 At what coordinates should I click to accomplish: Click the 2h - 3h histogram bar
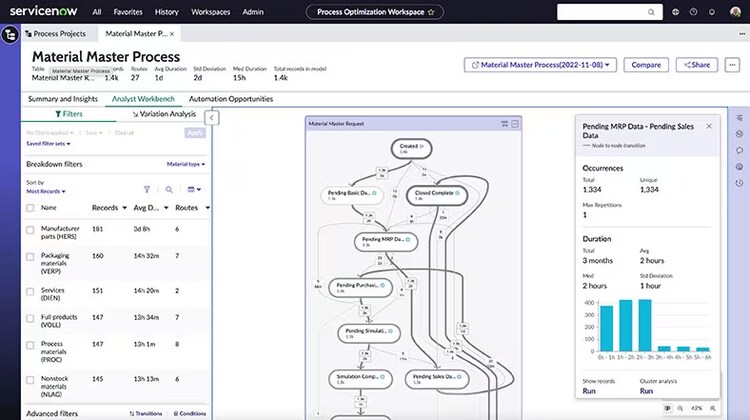645,325
